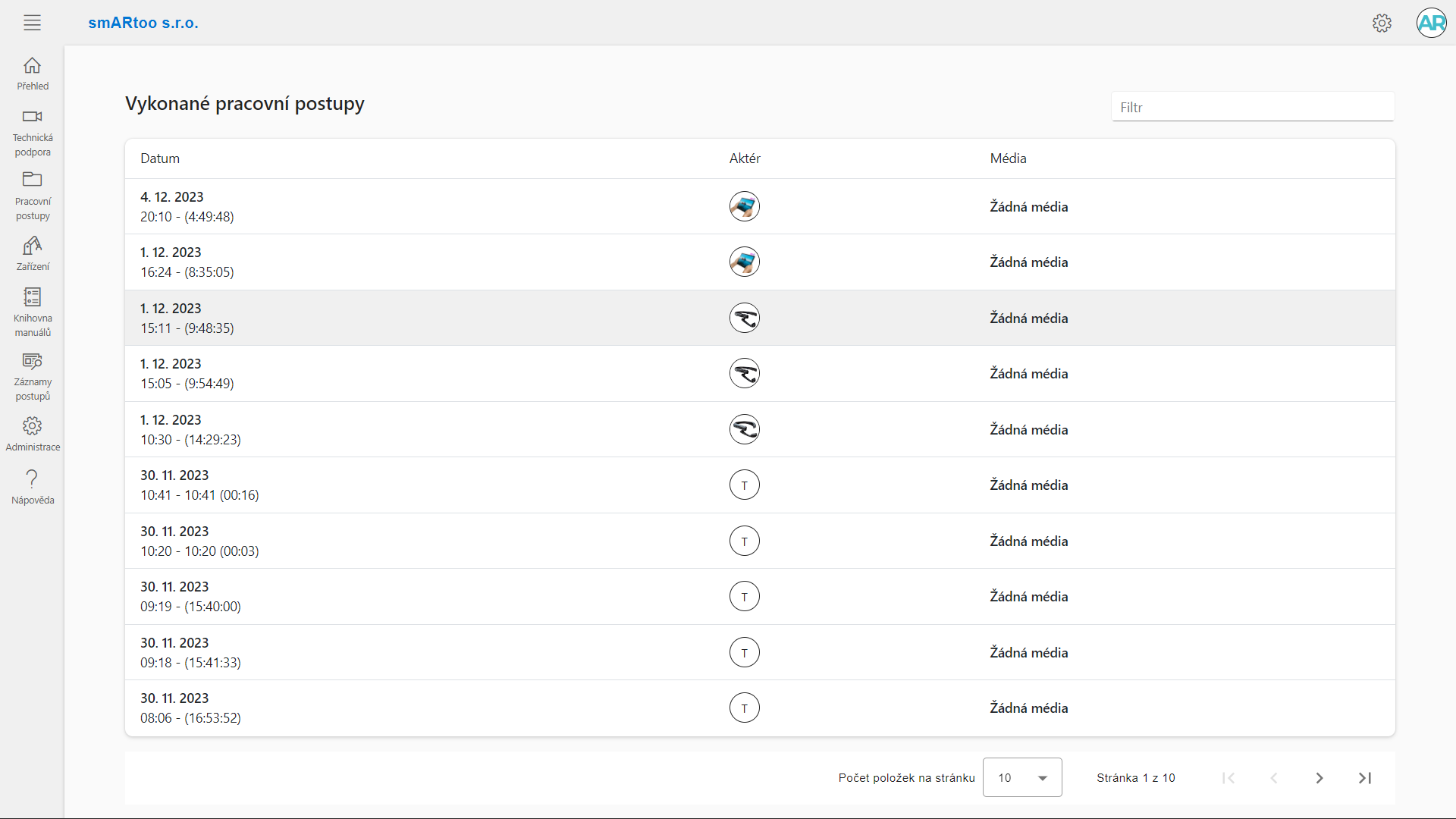Sort by Datum column header
The width and height of the screenshot is (1456, 819).
click(x=160, y=158)
